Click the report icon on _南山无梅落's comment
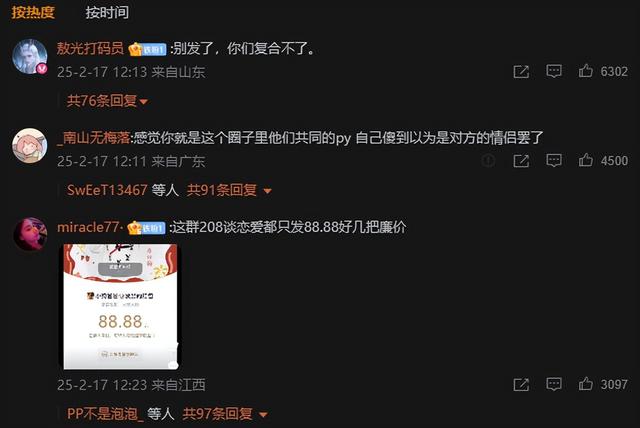 tap(488, 160)
